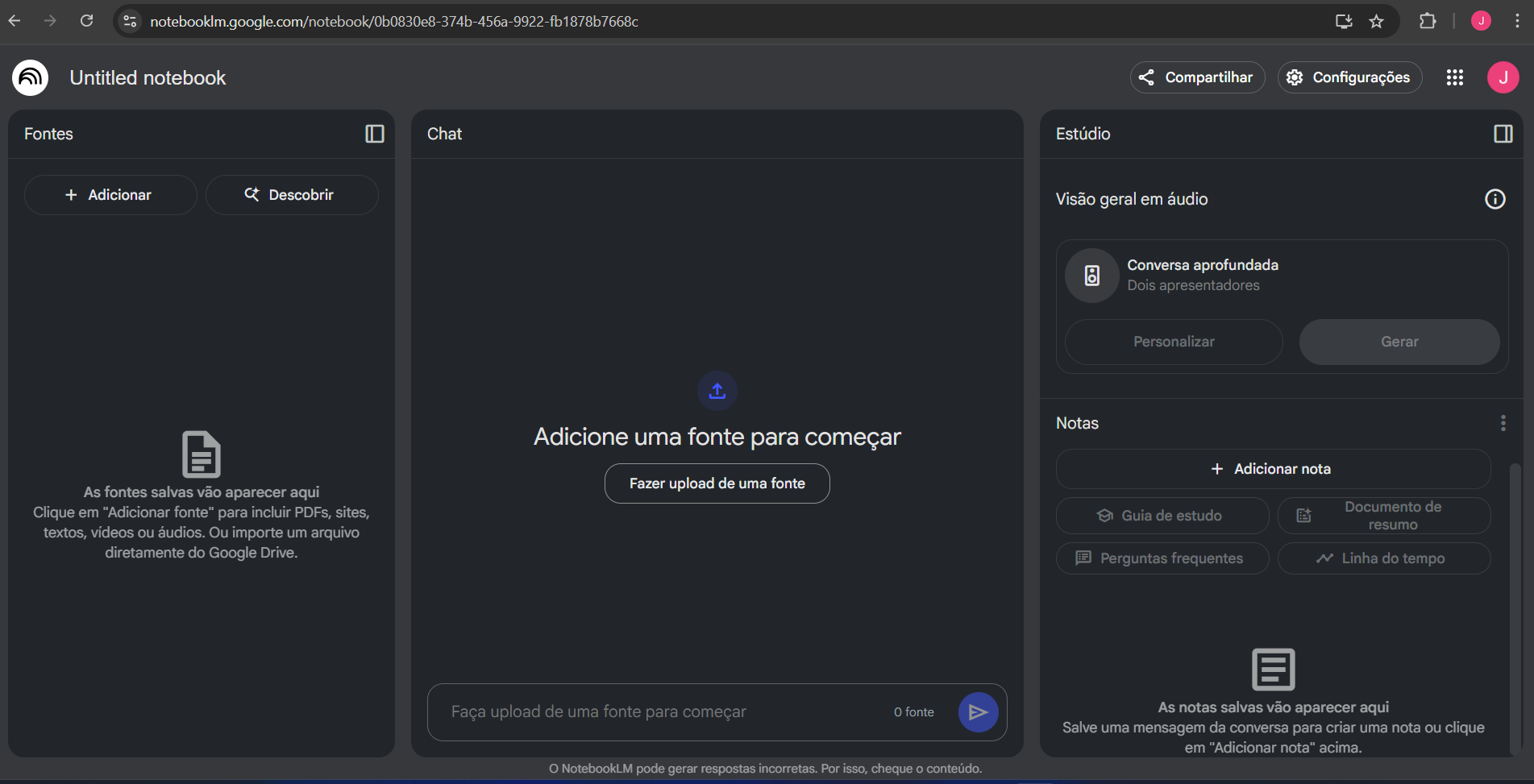Screen dimensions: 1534x784
Task: Open Chrome's three-dot menu
Action: pyautogui.click(x=1517, y=22)
